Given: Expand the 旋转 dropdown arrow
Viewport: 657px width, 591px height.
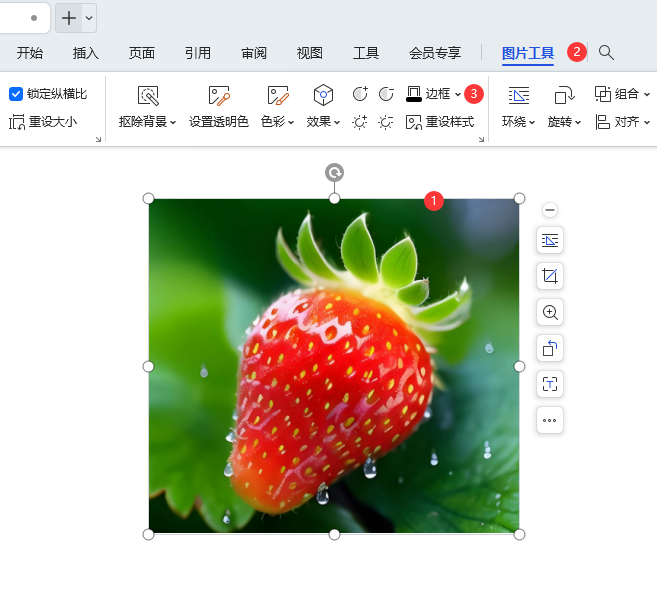Looking at the screenshot, I should [x=578, y=122].
